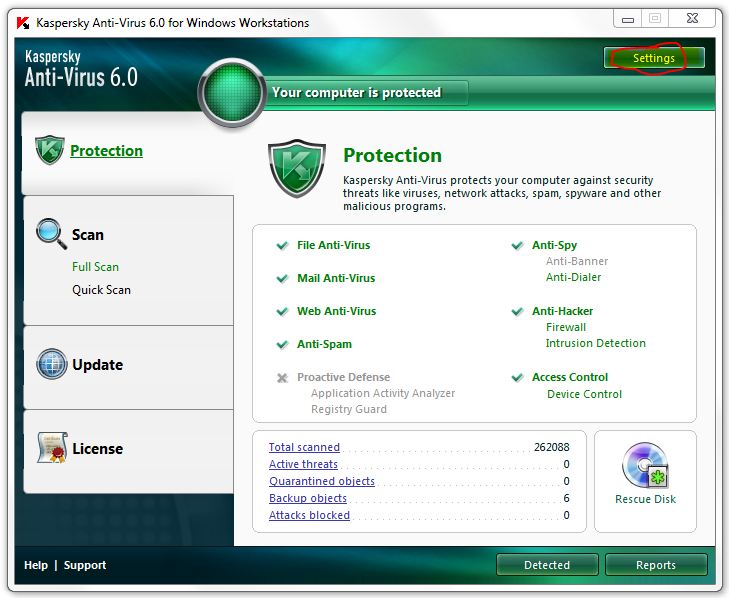Open Proactive Defense component
729x598 pixels.
(x=344, y=377)
